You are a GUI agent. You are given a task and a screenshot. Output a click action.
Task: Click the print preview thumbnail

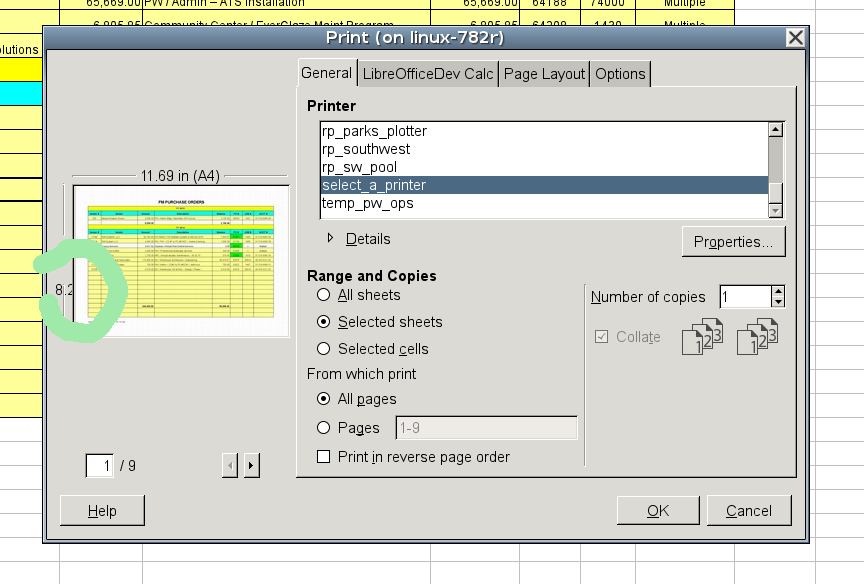point(181,261)
